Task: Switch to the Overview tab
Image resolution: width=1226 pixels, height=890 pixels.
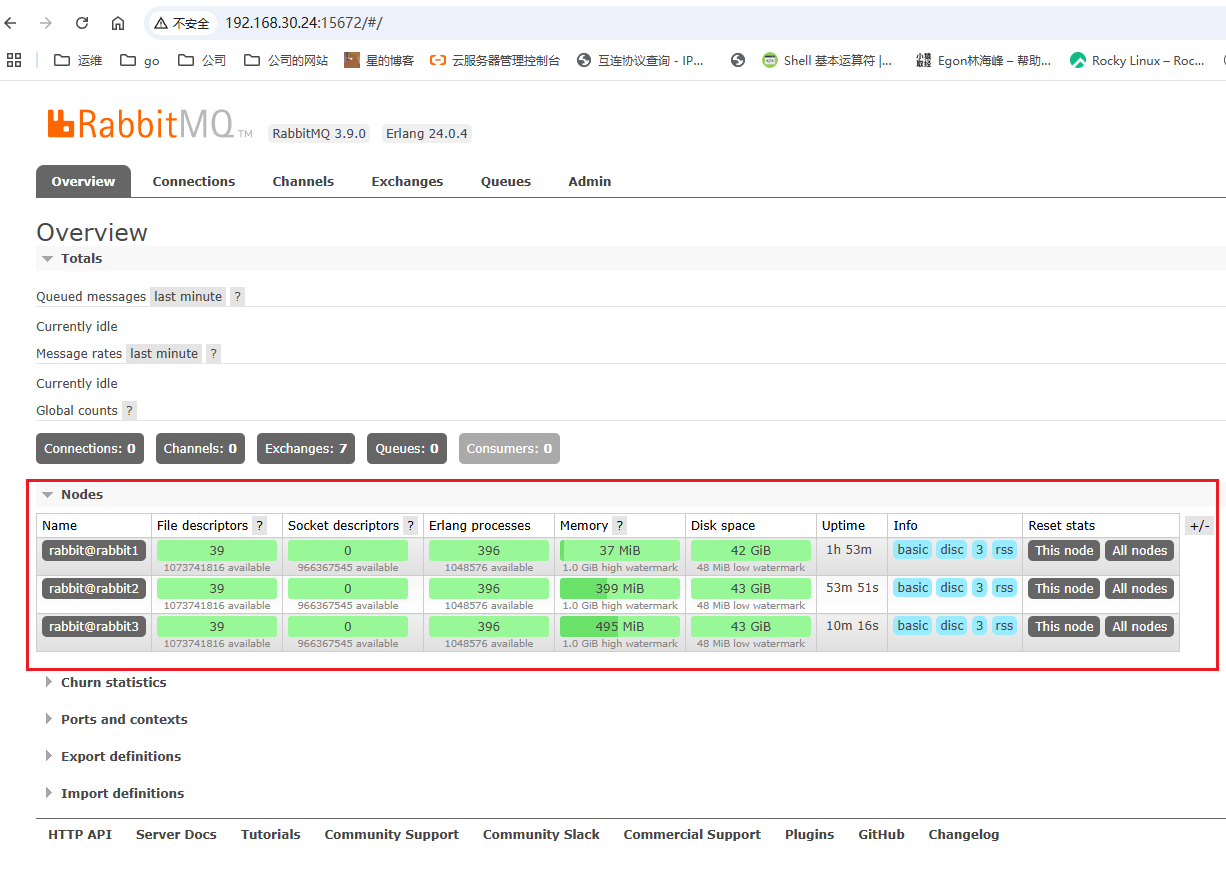Action: pos(84,181)
